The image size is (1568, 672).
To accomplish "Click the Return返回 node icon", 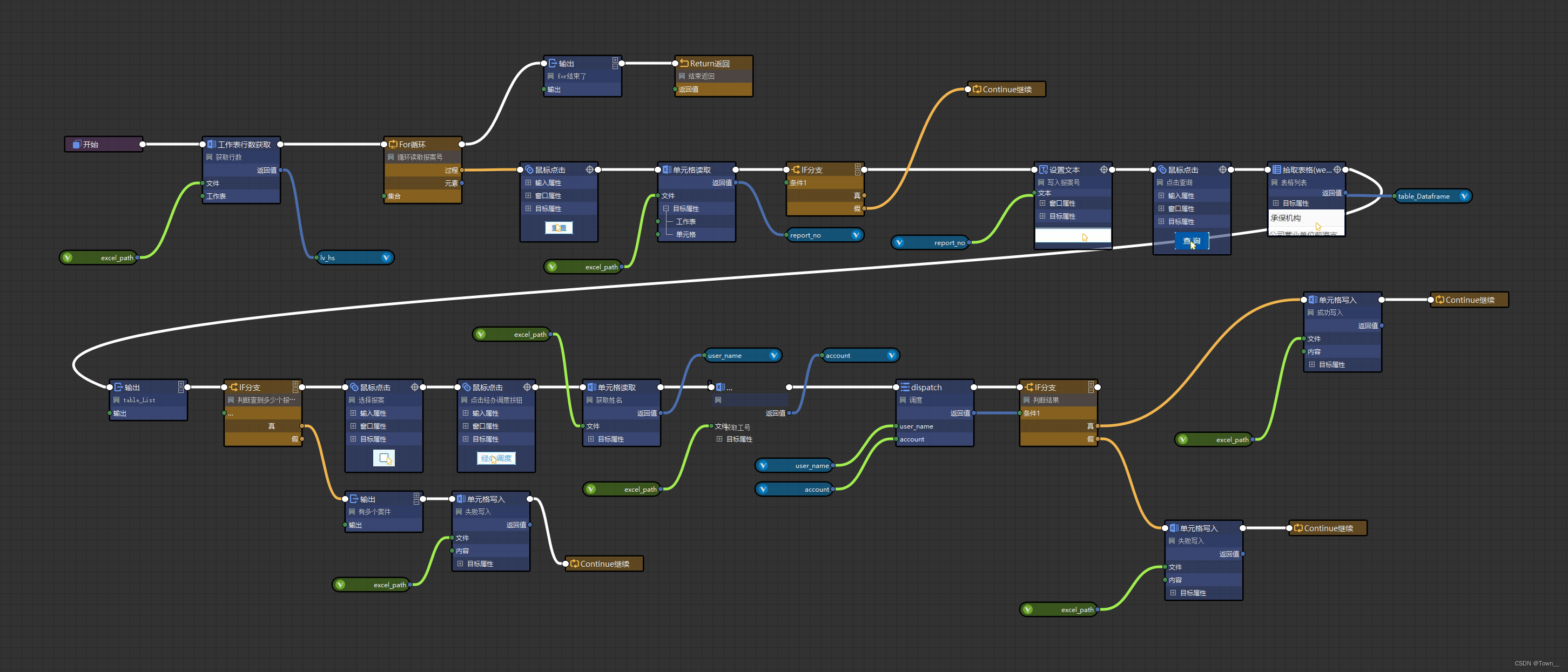I will pos(684,63).
